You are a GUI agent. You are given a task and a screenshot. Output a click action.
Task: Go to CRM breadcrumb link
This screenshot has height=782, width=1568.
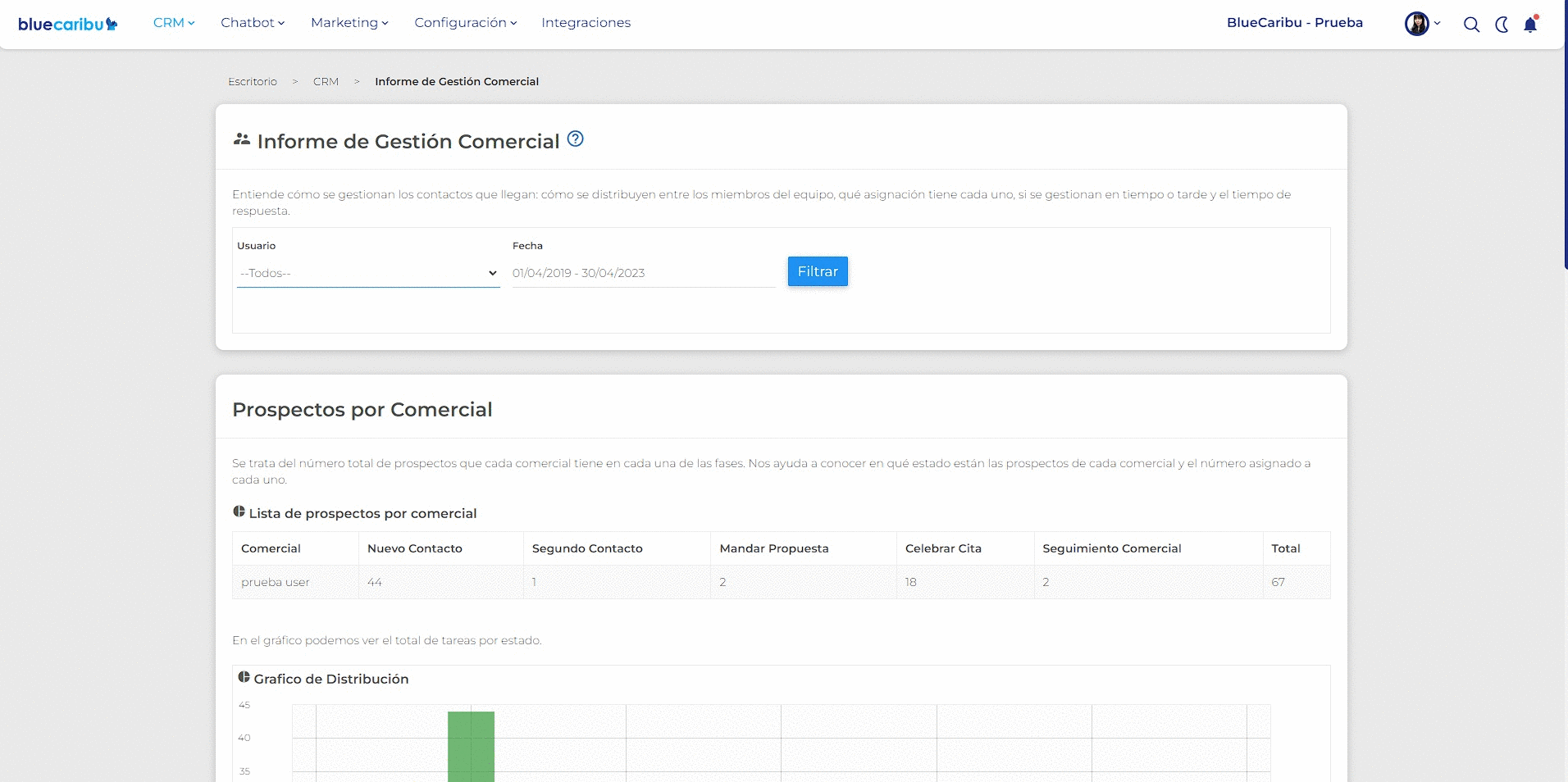[x=326, y=82]
